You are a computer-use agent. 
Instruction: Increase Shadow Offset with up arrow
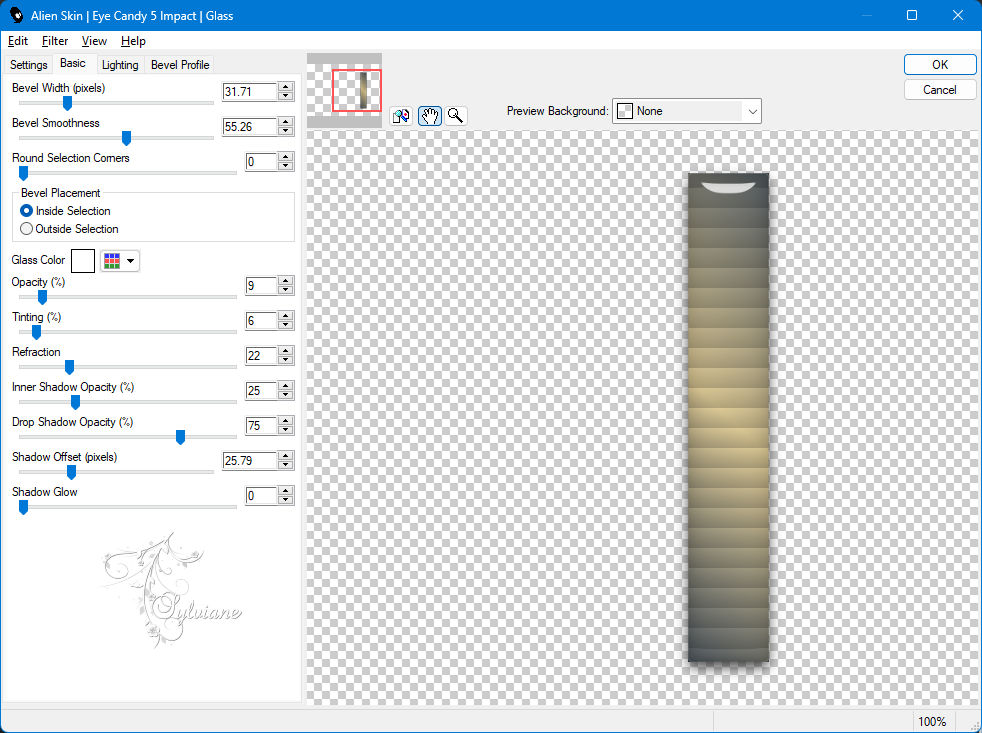pyautogui.click(x=286, y=457)
